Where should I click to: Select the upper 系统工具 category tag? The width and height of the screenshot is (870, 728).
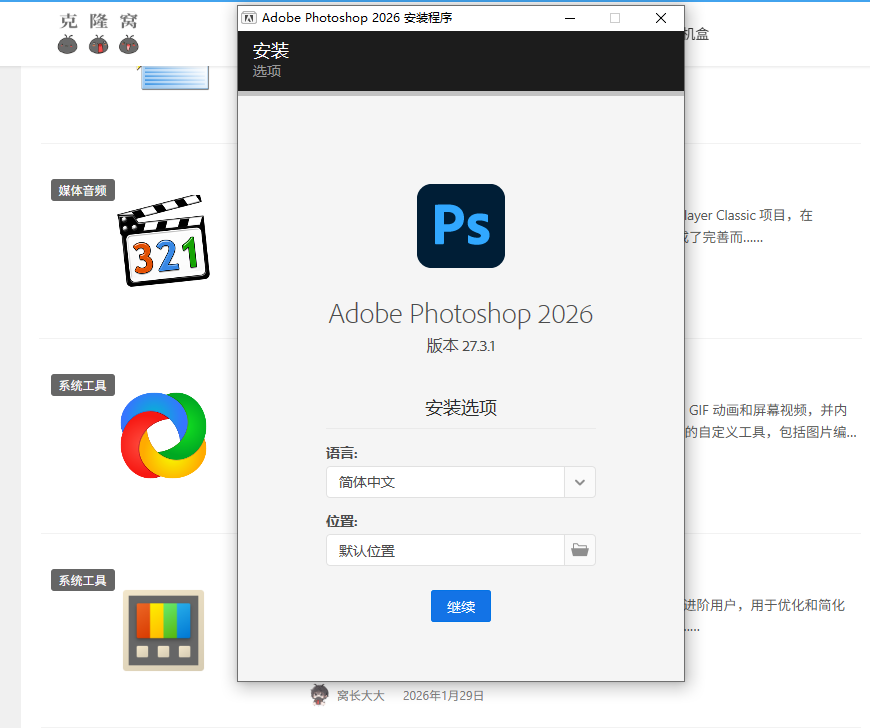click(x=82, y=384)
